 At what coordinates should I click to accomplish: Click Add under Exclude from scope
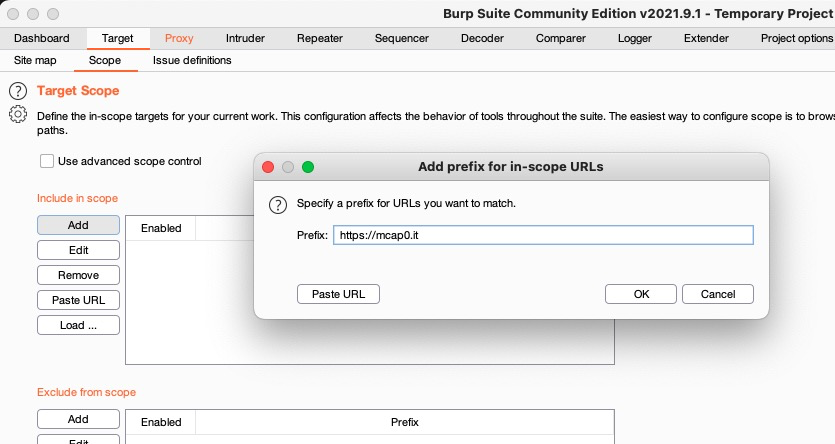78,419
